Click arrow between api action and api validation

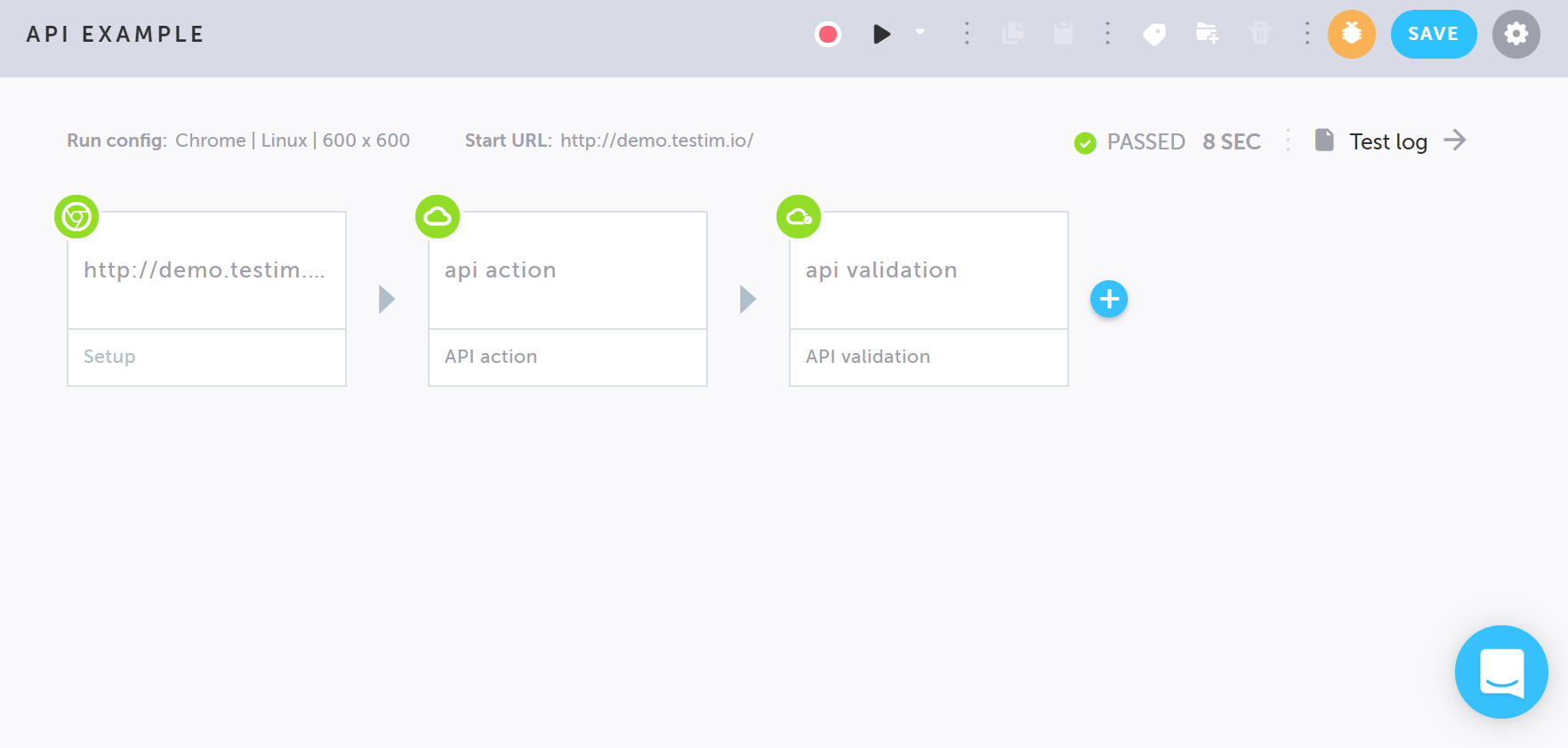coord(748,299)
